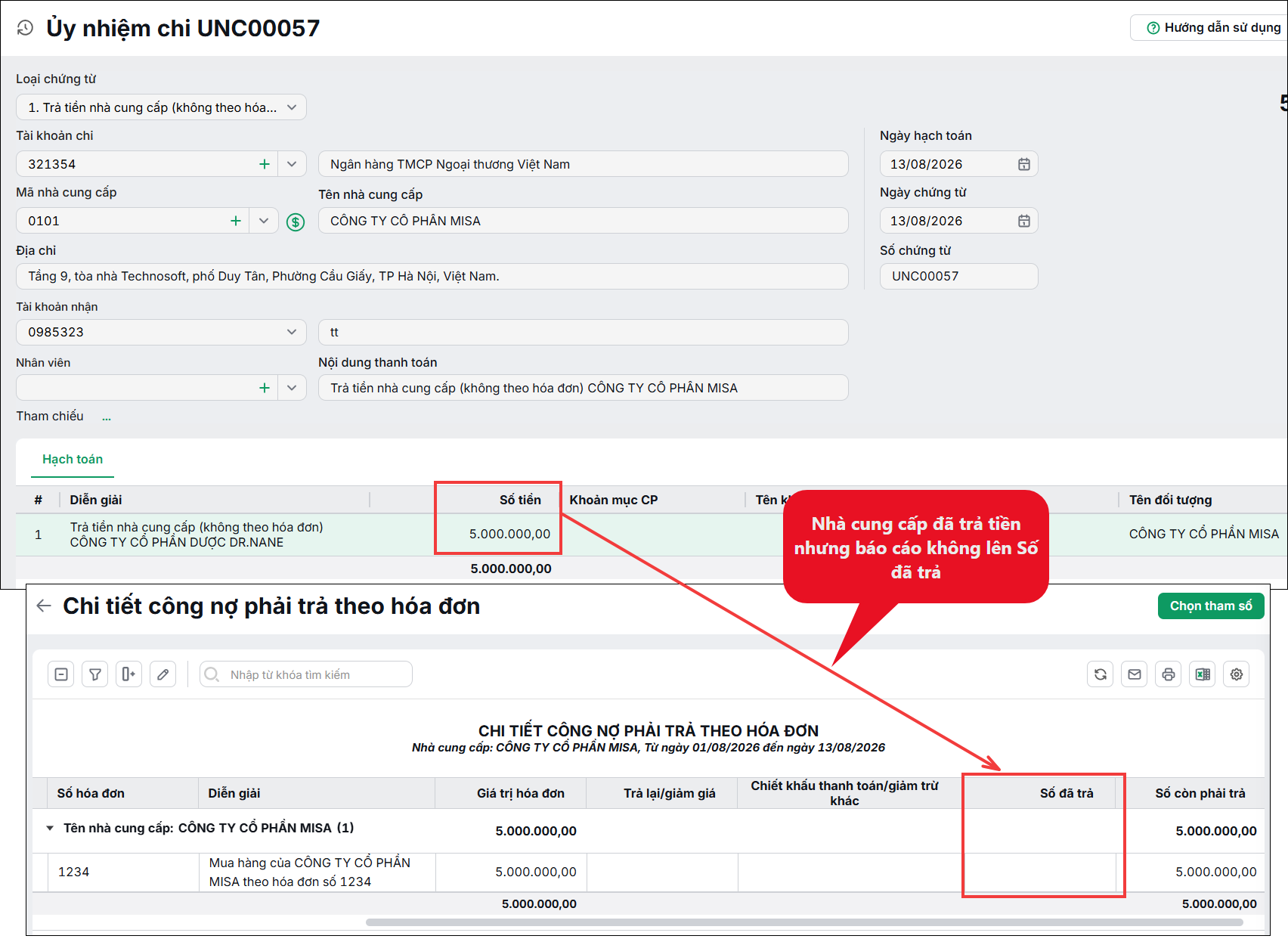Click the report keyword search box
Image resolution: width=1288 pixels, height=942 pixels.
click(x=306, y=674)
